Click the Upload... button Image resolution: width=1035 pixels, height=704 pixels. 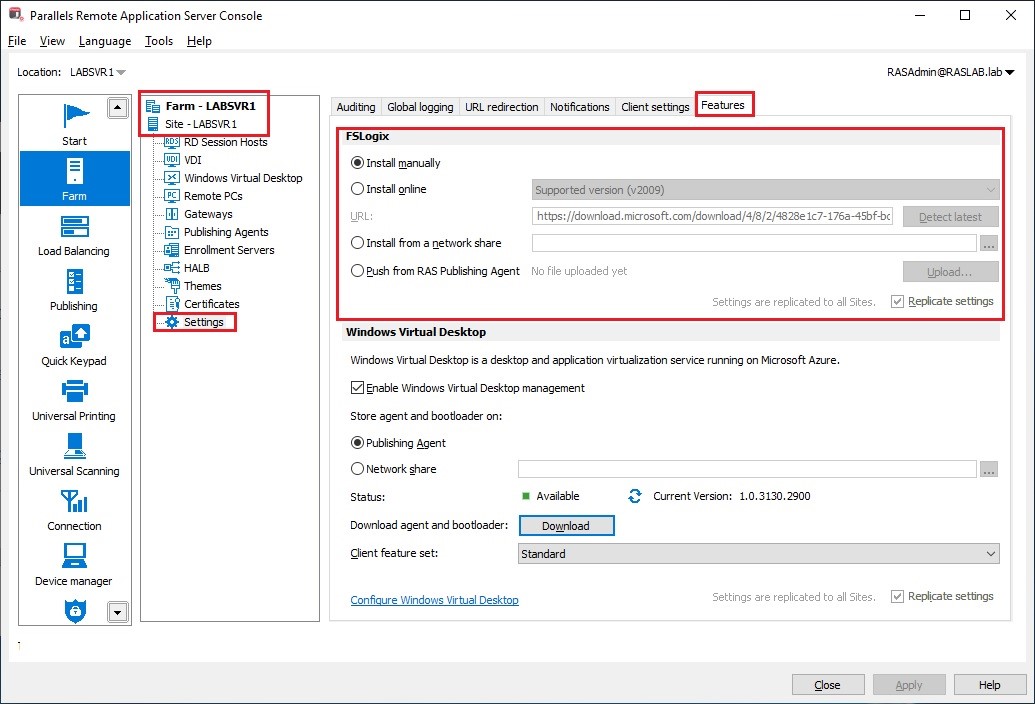(x=950, y=272)
